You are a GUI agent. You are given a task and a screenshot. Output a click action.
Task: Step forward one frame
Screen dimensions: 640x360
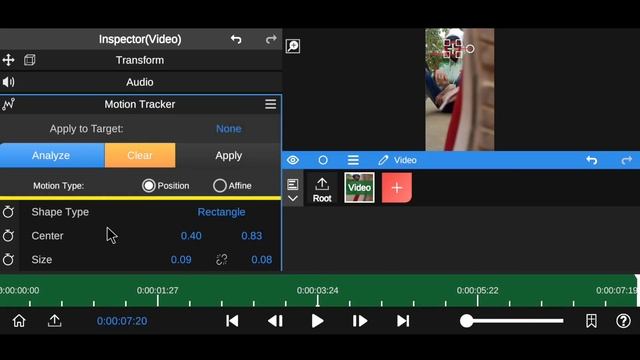pyautogui.click(x=360, y=321)
